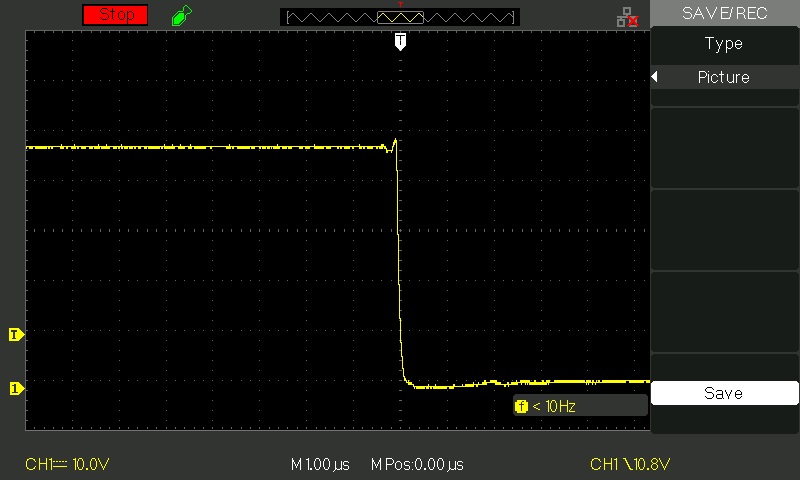This screenshot has width=800, height=480.
Task: Click the waveform memory overview bar
Action: (x=400, y=17)
